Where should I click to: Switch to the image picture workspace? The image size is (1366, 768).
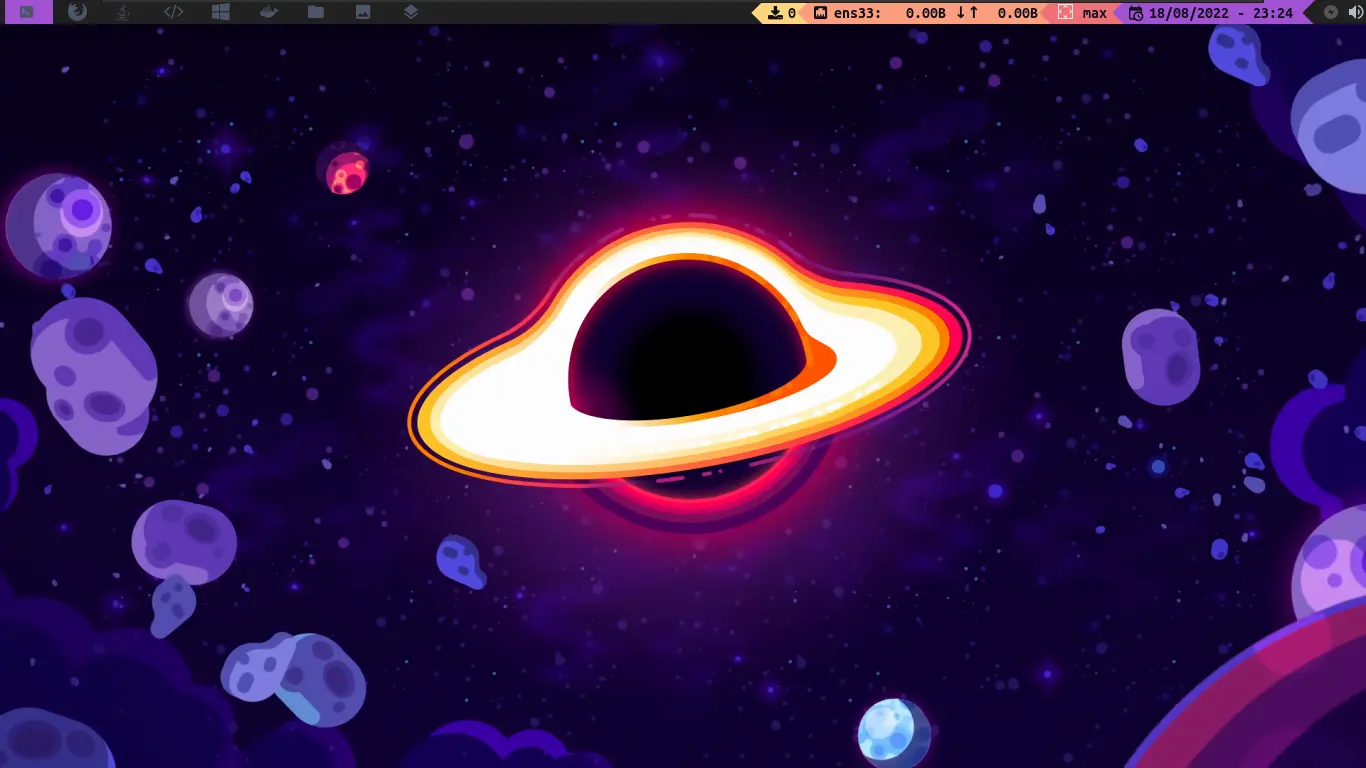point(363,12)
